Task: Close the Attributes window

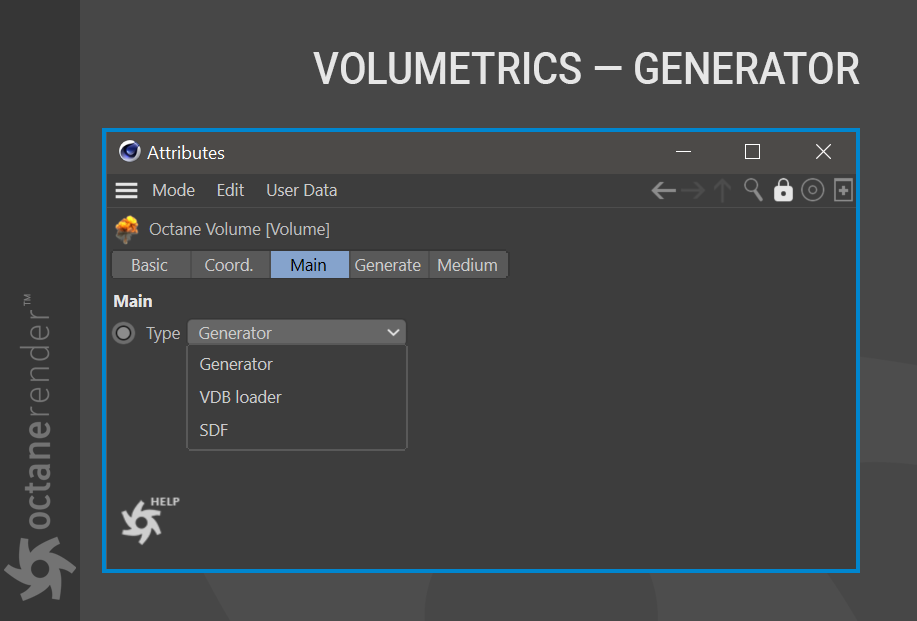Action: tap(823, 151)
